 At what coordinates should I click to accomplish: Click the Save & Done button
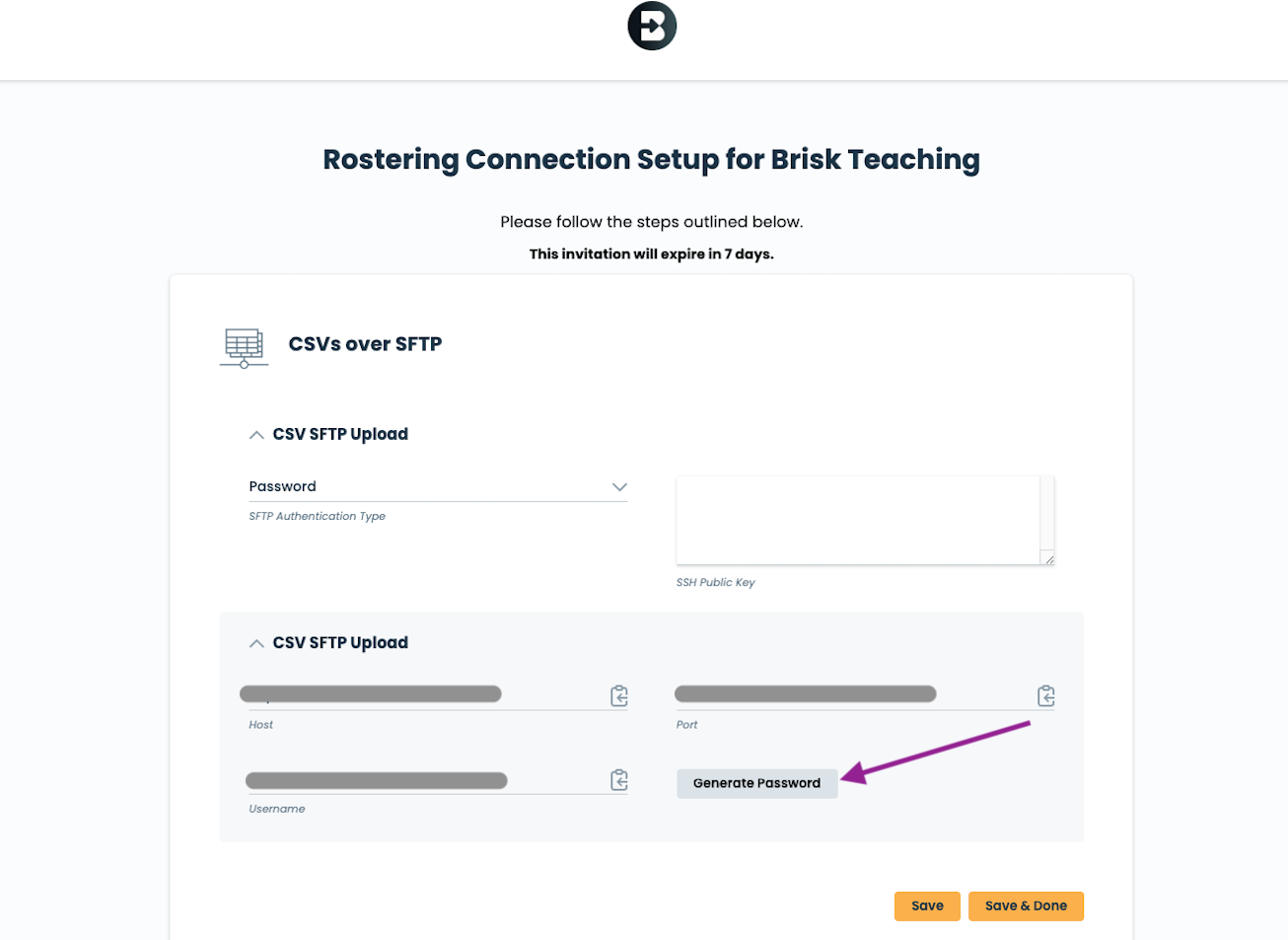(1026, 905)
